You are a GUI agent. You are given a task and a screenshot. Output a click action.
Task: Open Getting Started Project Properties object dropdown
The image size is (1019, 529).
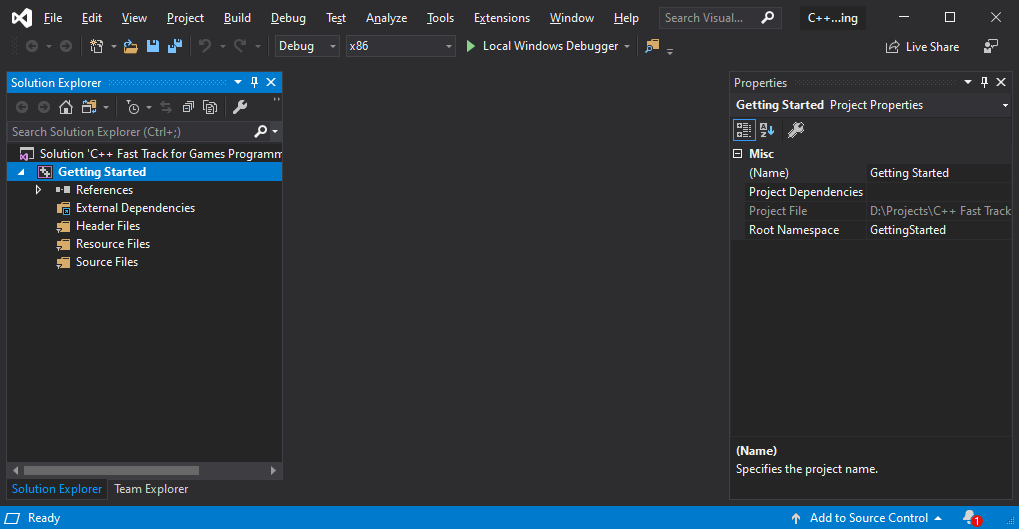pos(1005,105)
